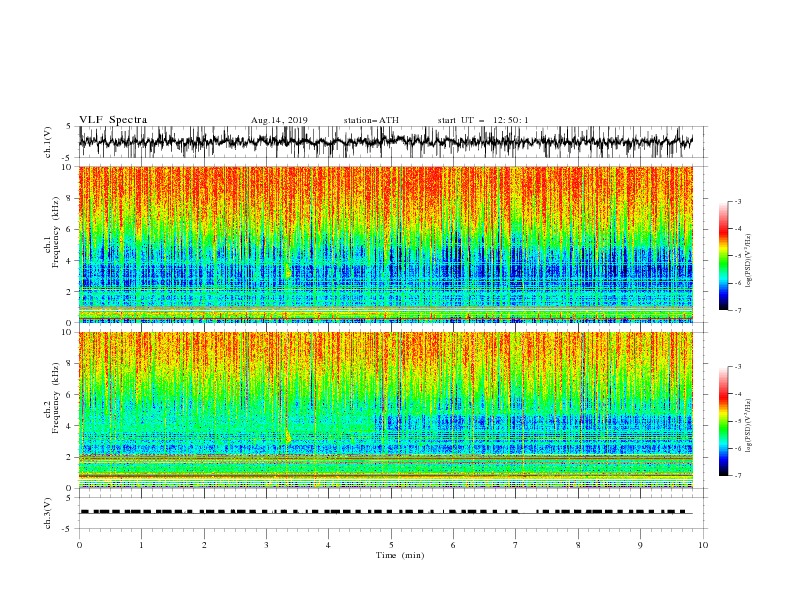This screenshot has height=612, width=792.
Task: Click the ch.3 black pulse-marker trace
Action: click(x=386, y=512)
